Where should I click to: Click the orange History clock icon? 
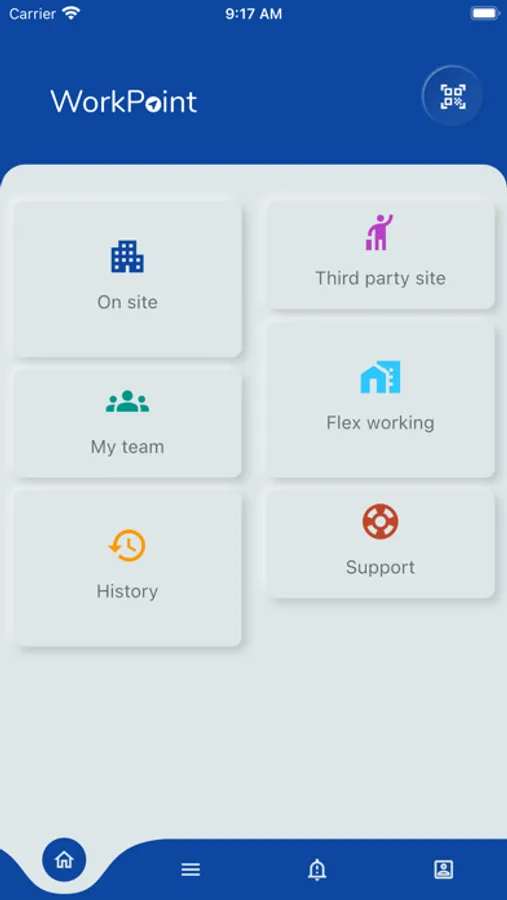click(127, 545)
